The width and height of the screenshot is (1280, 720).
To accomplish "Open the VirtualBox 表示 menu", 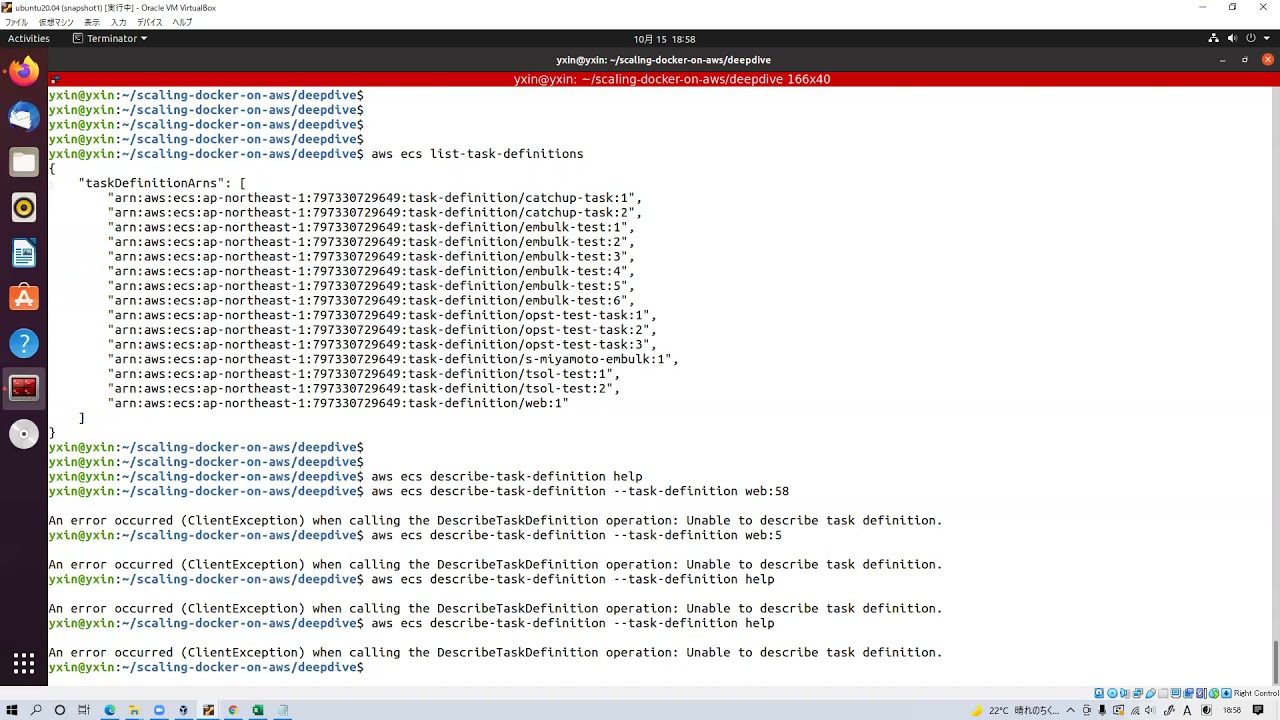I will point(92,22).
